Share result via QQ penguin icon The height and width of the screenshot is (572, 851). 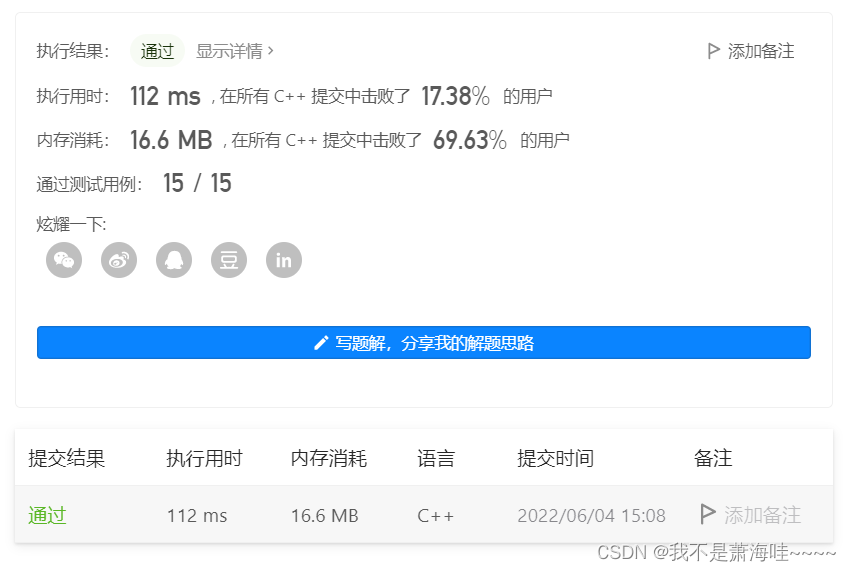pyautogui.click(x=174, y=260)
